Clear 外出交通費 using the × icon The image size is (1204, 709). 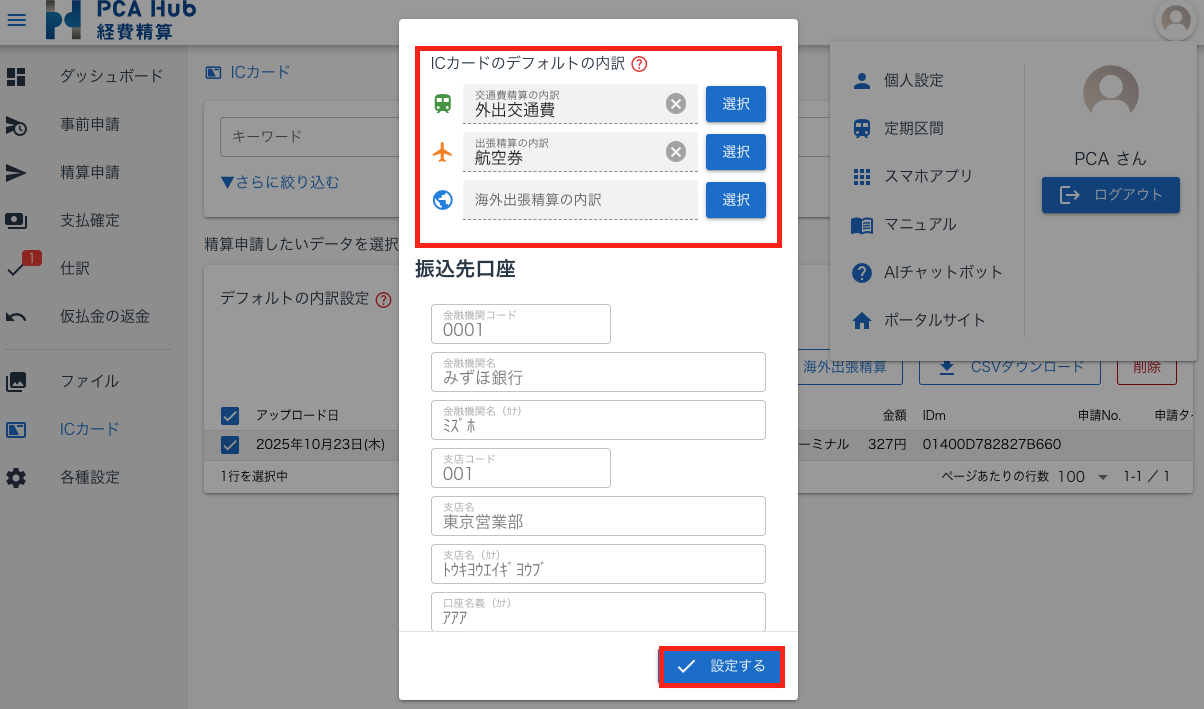click(676, 104)
